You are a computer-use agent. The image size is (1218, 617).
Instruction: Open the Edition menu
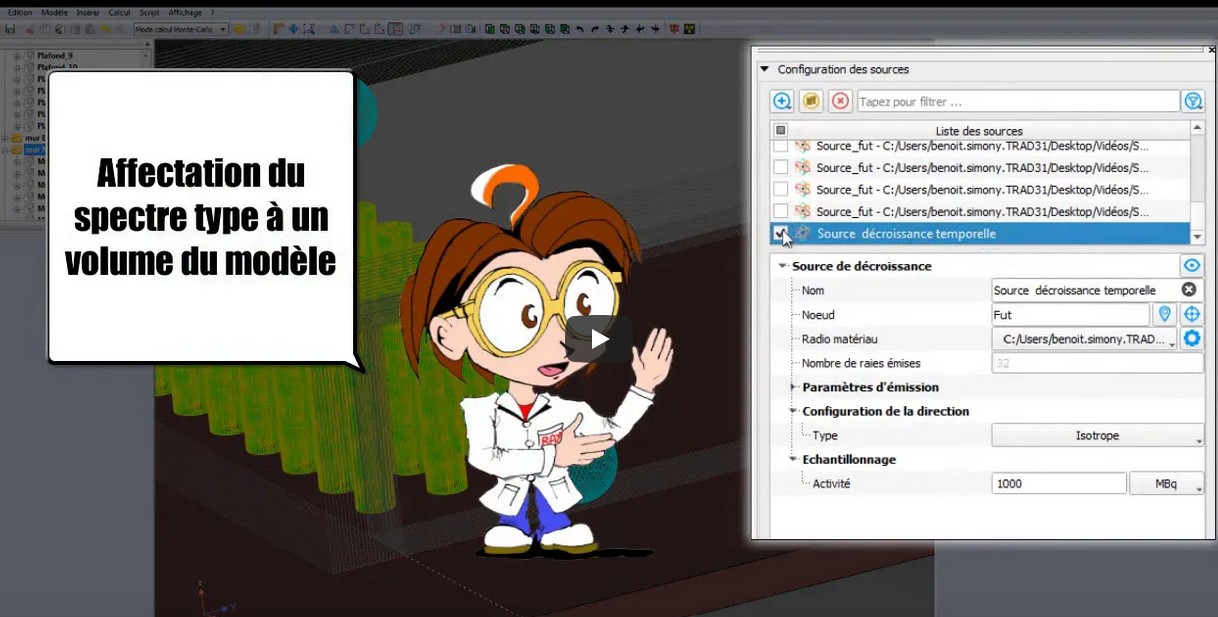(x=20, y=12)
